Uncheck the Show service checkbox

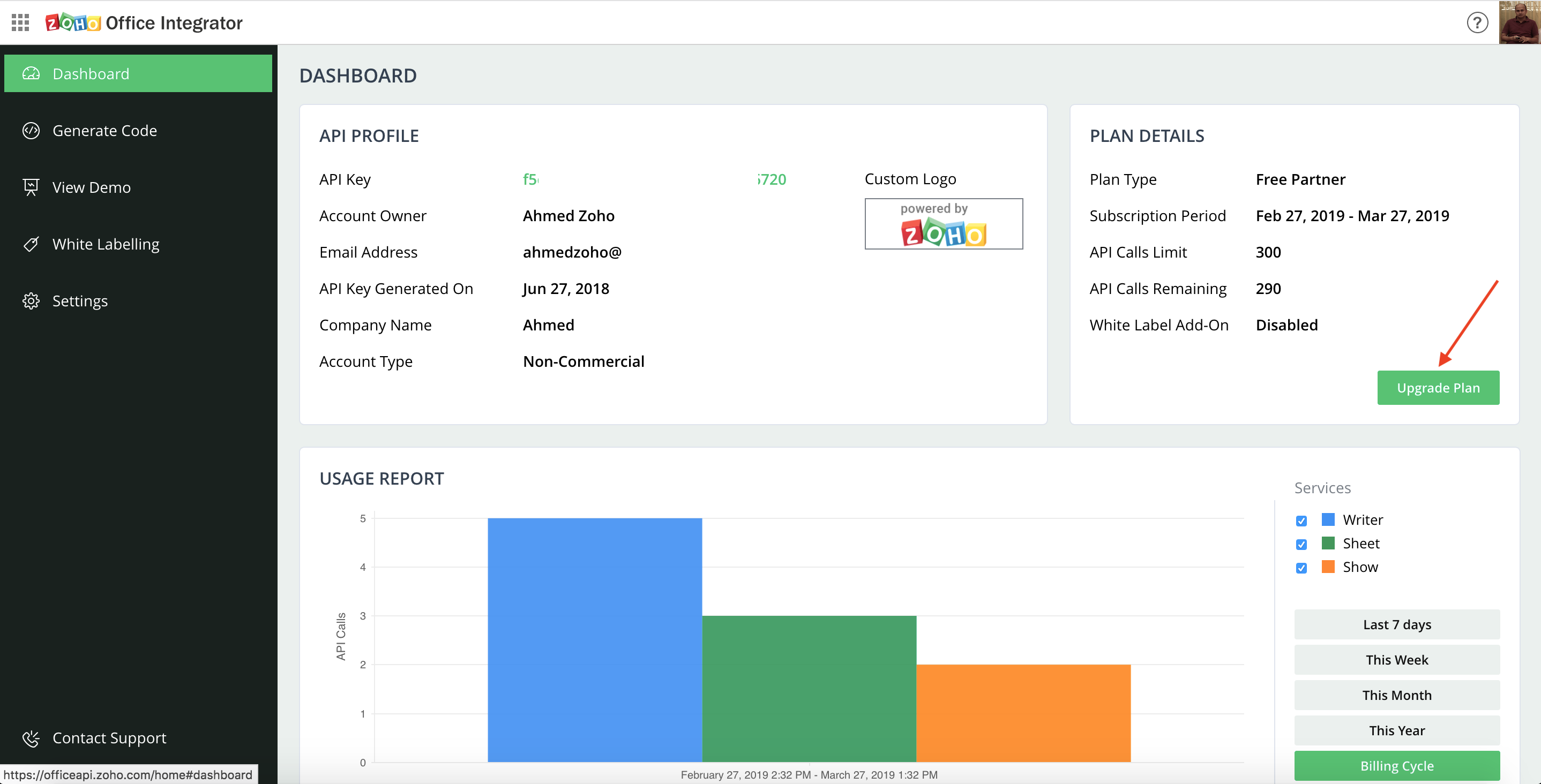point(1301,568)
